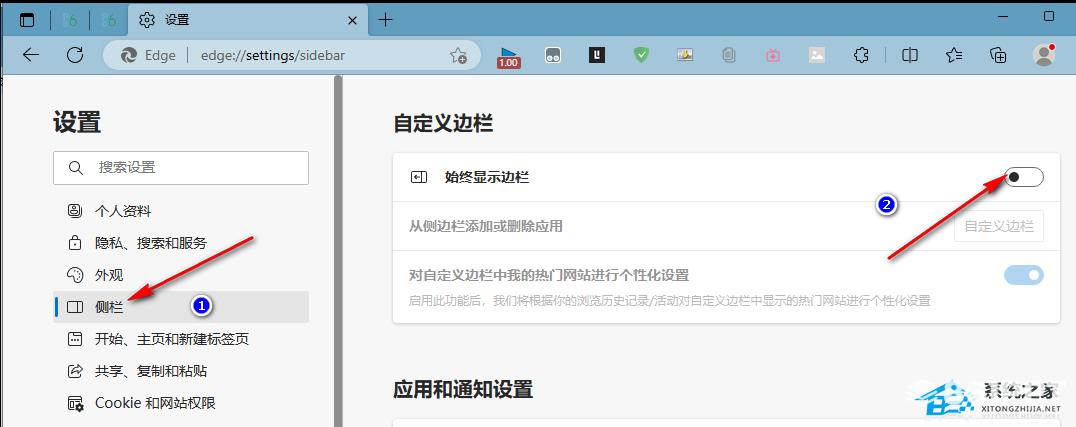Open 外观 settings section
The image size is (1076, 427).
coord(181,275)
